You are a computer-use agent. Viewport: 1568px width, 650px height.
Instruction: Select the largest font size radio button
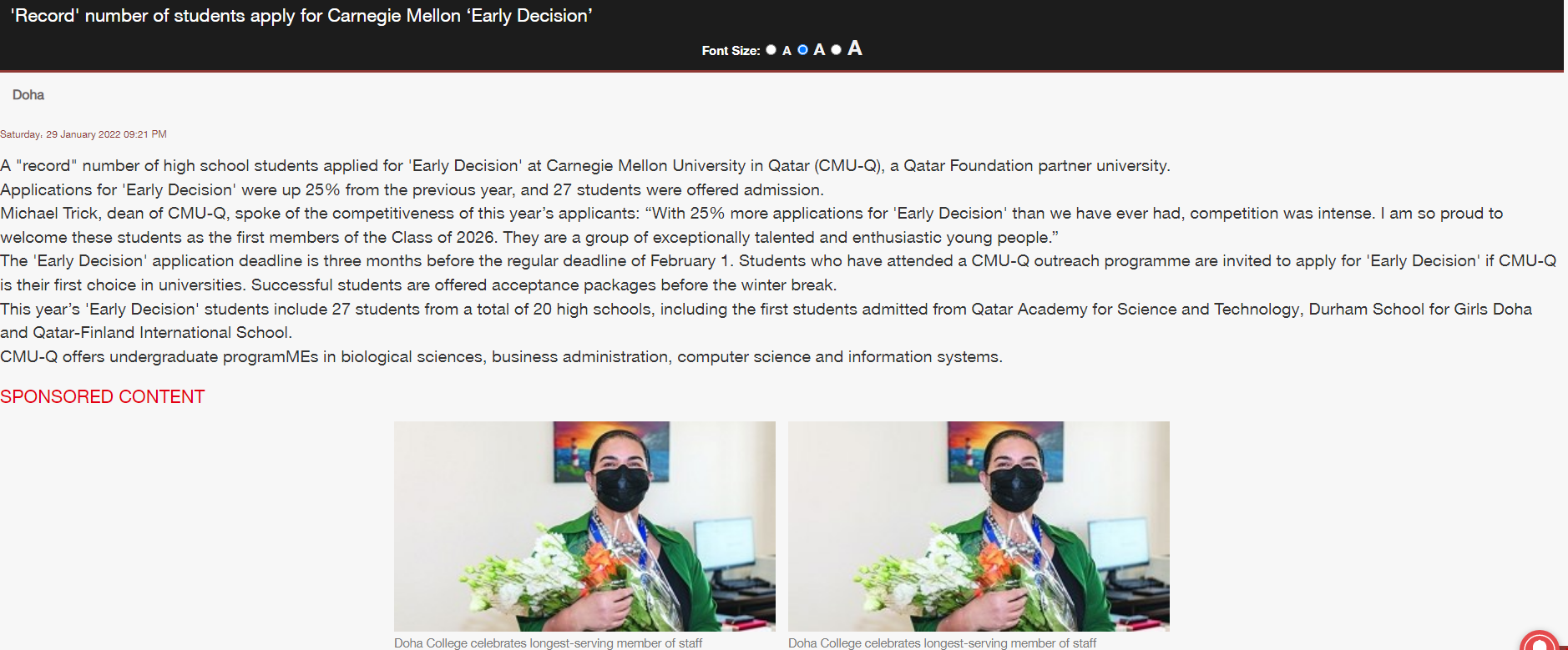836,50
